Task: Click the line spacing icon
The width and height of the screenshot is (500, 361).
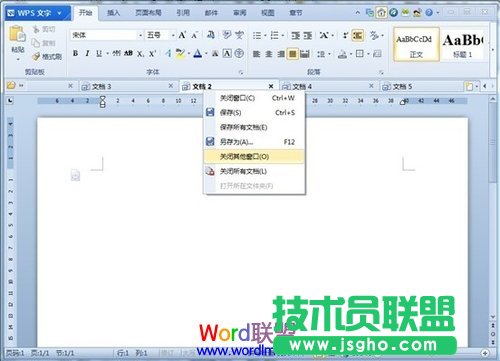Action: (321, 54)
